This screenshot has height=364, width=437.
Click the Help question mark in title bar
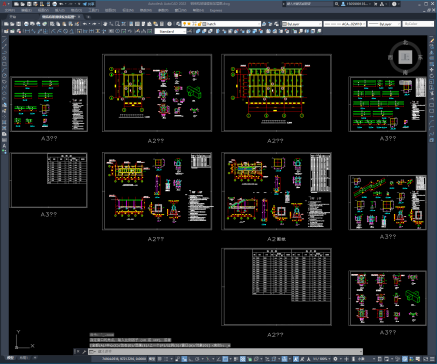[x=394, y=4]
